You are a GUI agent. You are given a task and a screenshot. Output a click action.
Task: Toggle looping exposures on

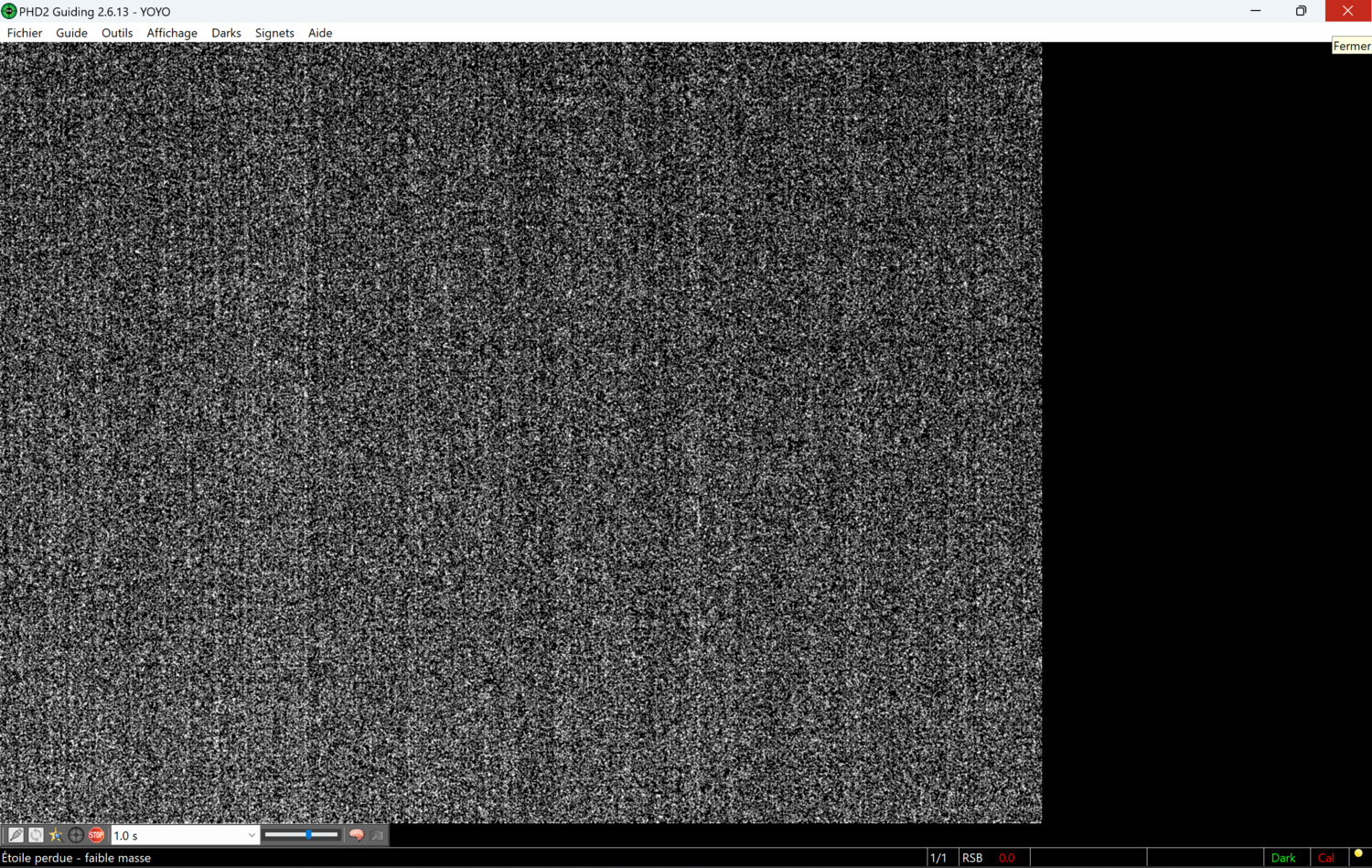(x=36, y=834)
